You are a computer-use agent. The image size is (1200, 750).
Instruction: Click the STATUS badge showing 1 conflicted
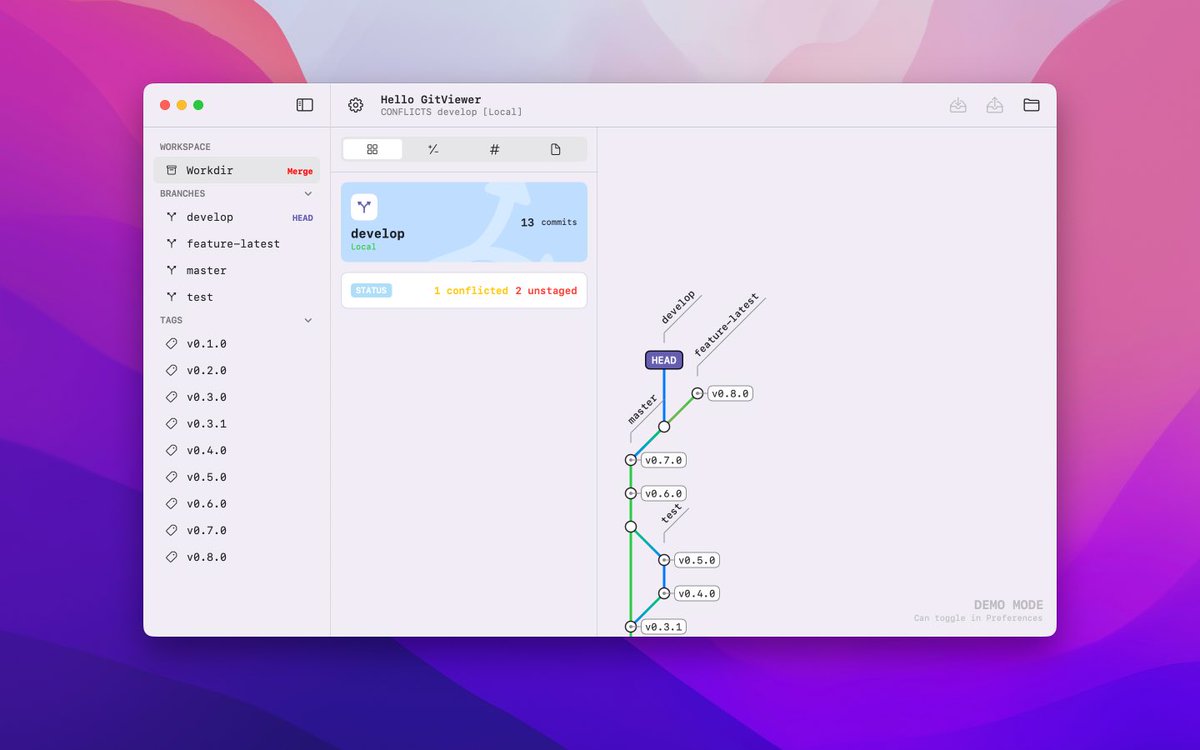371,290
